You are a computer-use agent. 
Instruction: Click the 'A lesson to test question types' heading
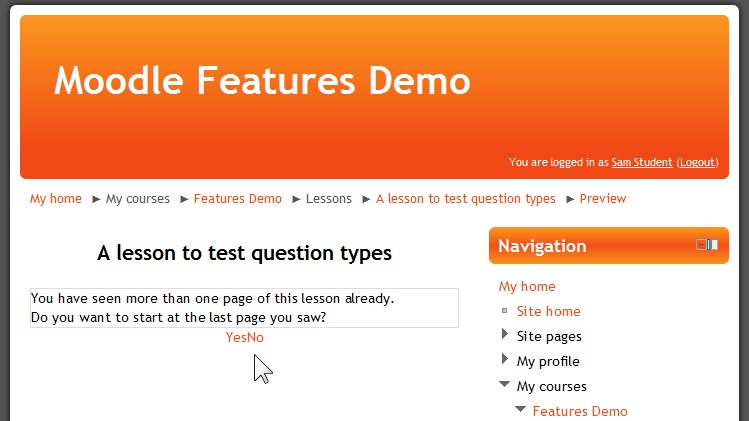point(244,253)
